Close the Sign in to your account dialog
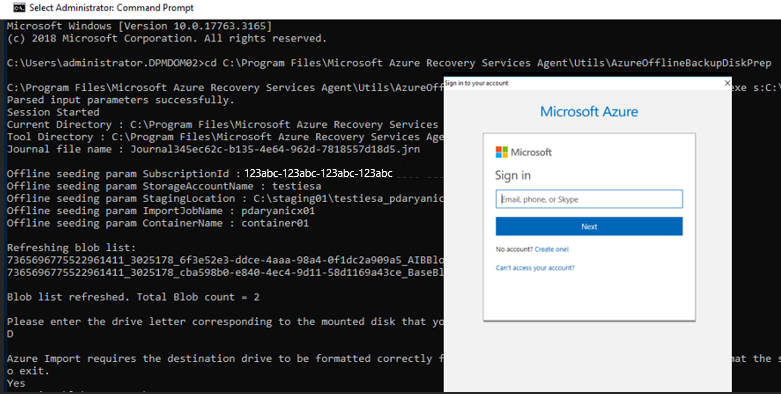The width and height of the screenshot is (781, 394). (727, 83)
